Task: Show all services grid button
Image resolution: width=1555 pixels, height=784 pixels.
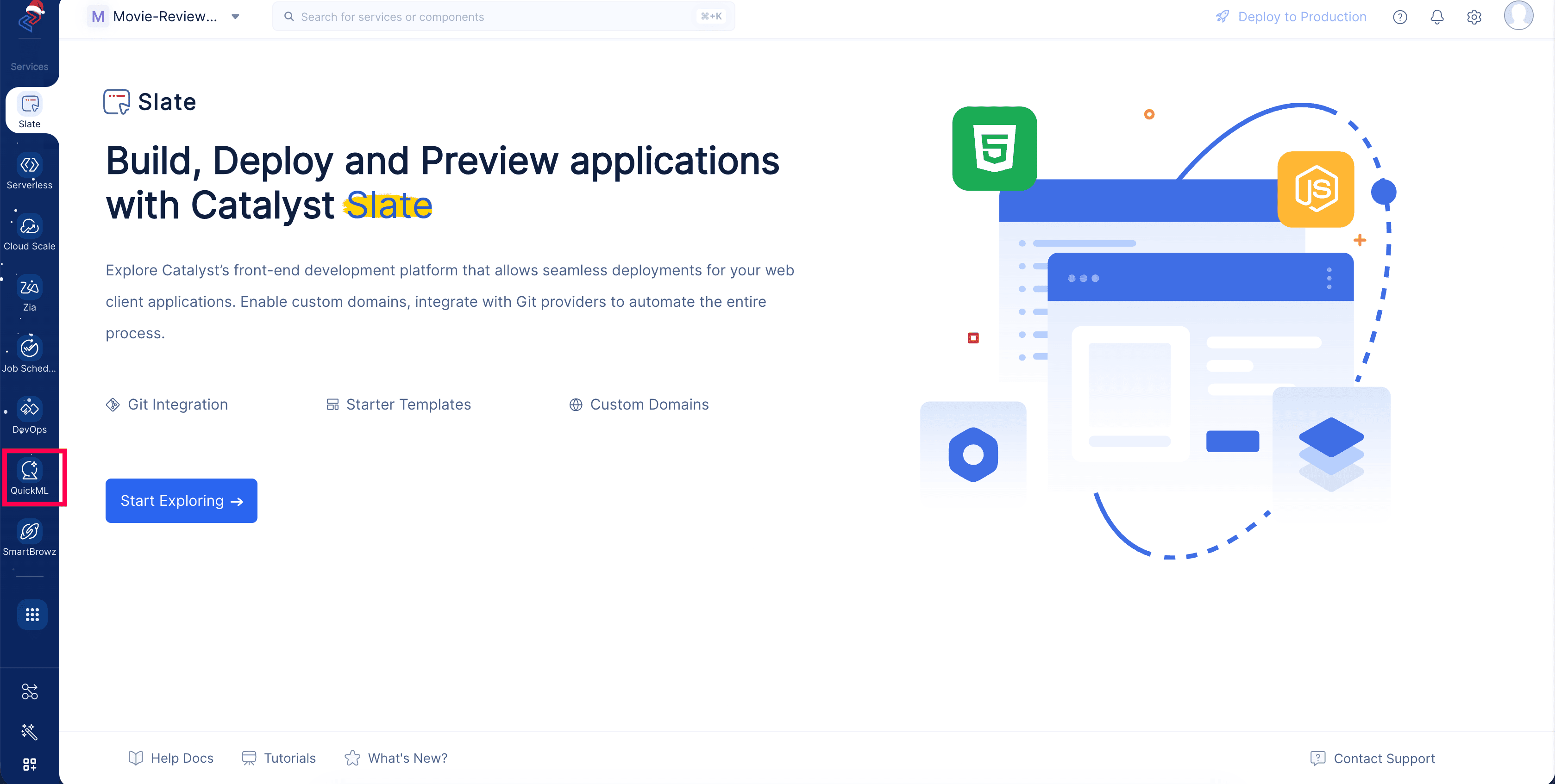Action: pos(32,615)
